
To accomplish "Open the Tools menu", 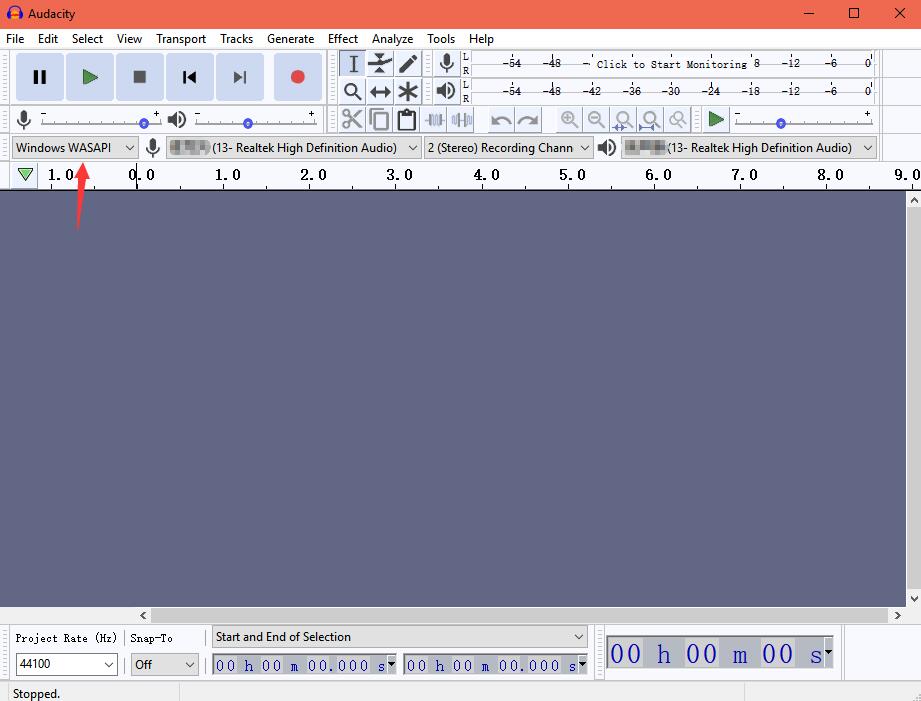I will pyautogui.click(x=441, y=39).
